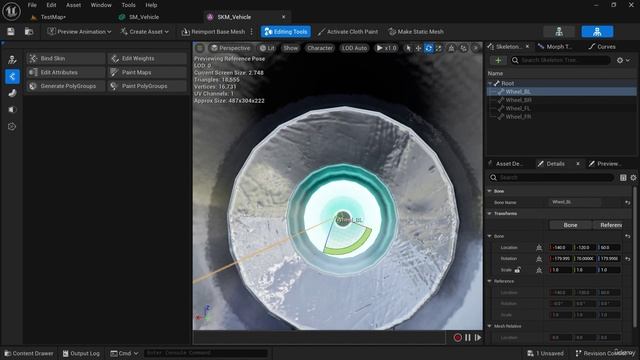Click the browse to asset in content browser icon

(x=29, y=31)
